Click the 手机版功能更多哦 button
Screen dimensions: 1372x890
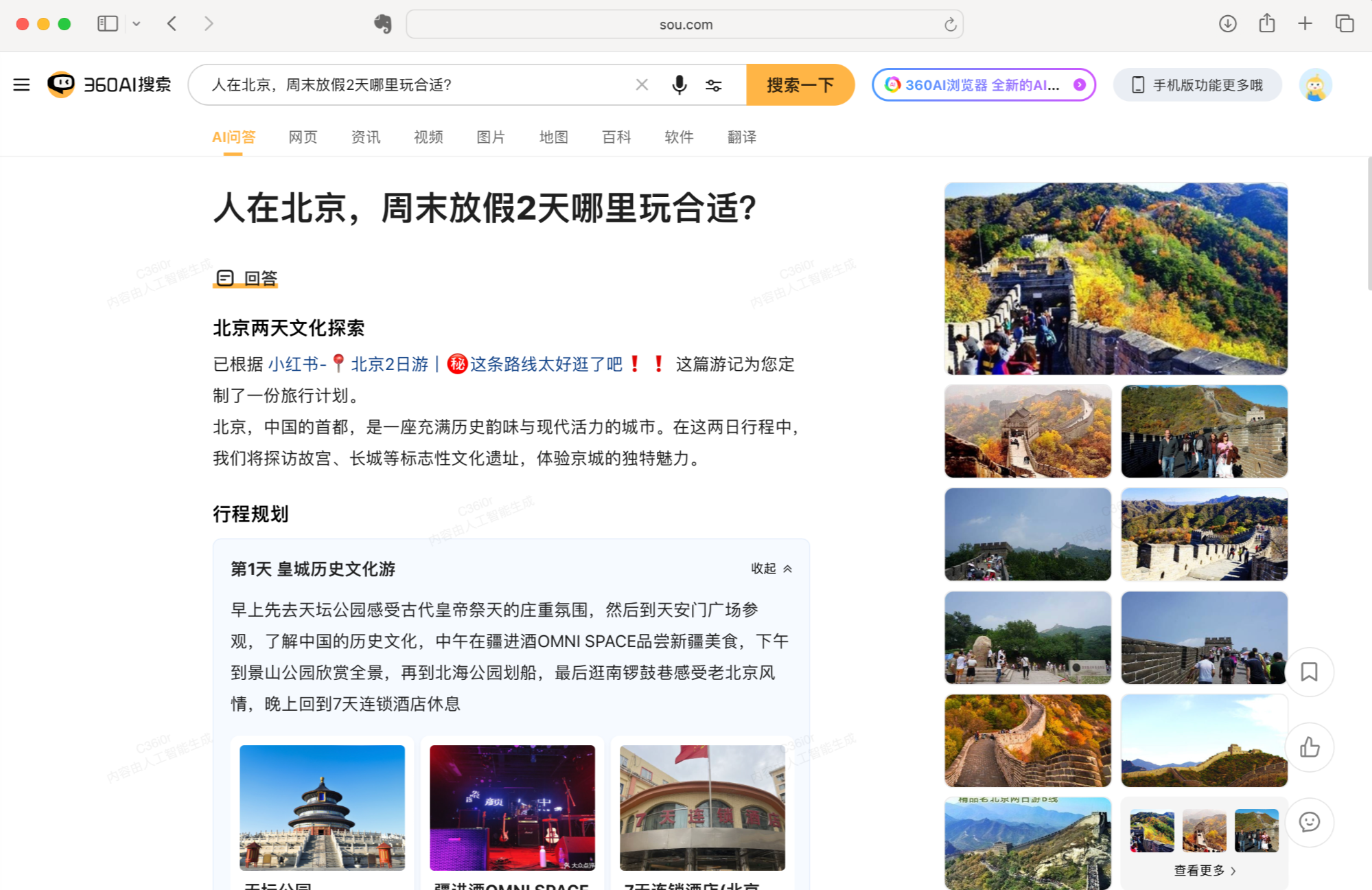coord(1197,84)
